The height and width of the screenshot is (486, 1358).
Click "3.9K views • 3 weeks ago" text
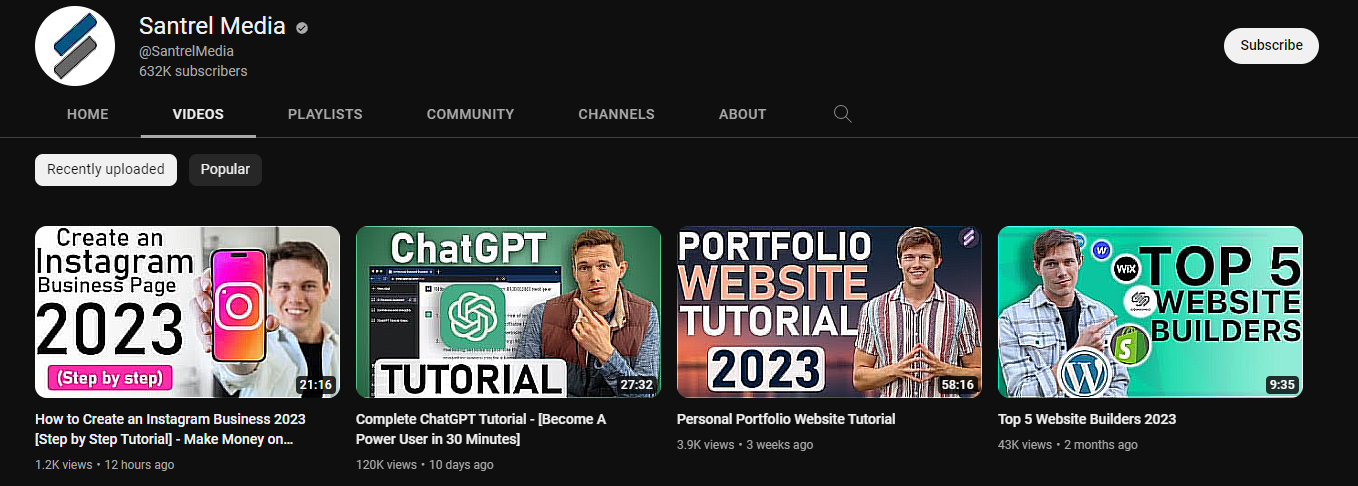(x=745, y=445)
